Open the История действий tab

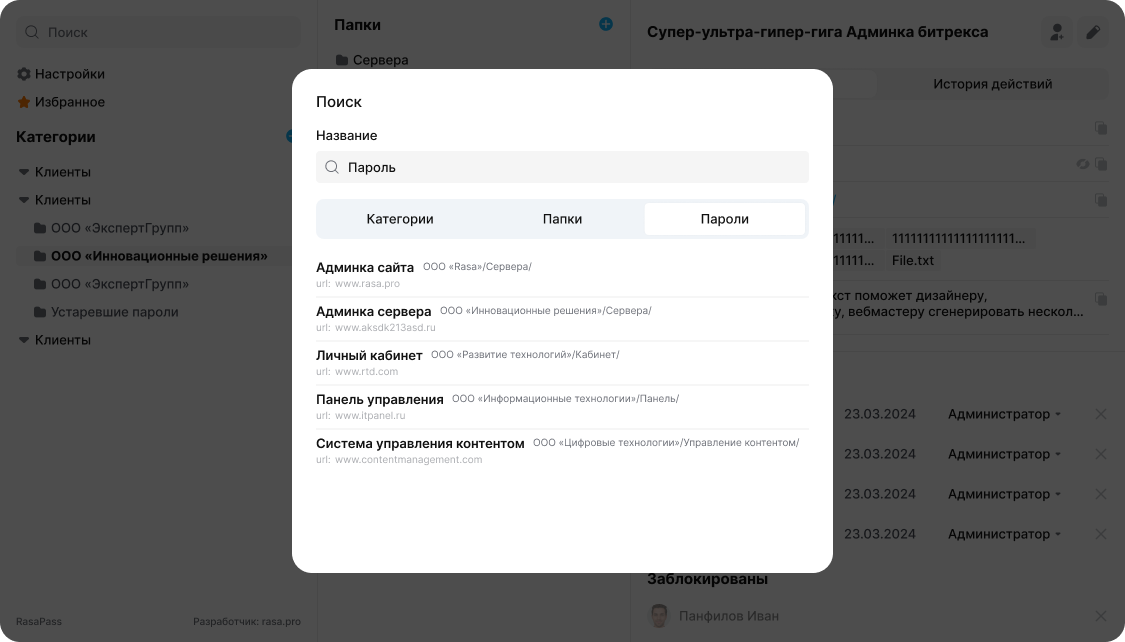tap(992, 84)
